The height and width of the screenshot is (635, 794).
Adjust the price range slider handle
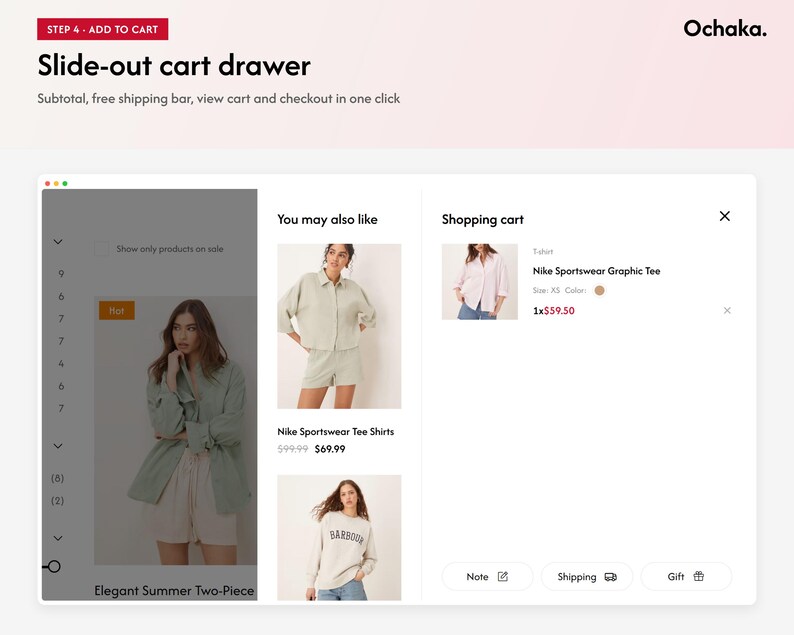tap(54, 566)
